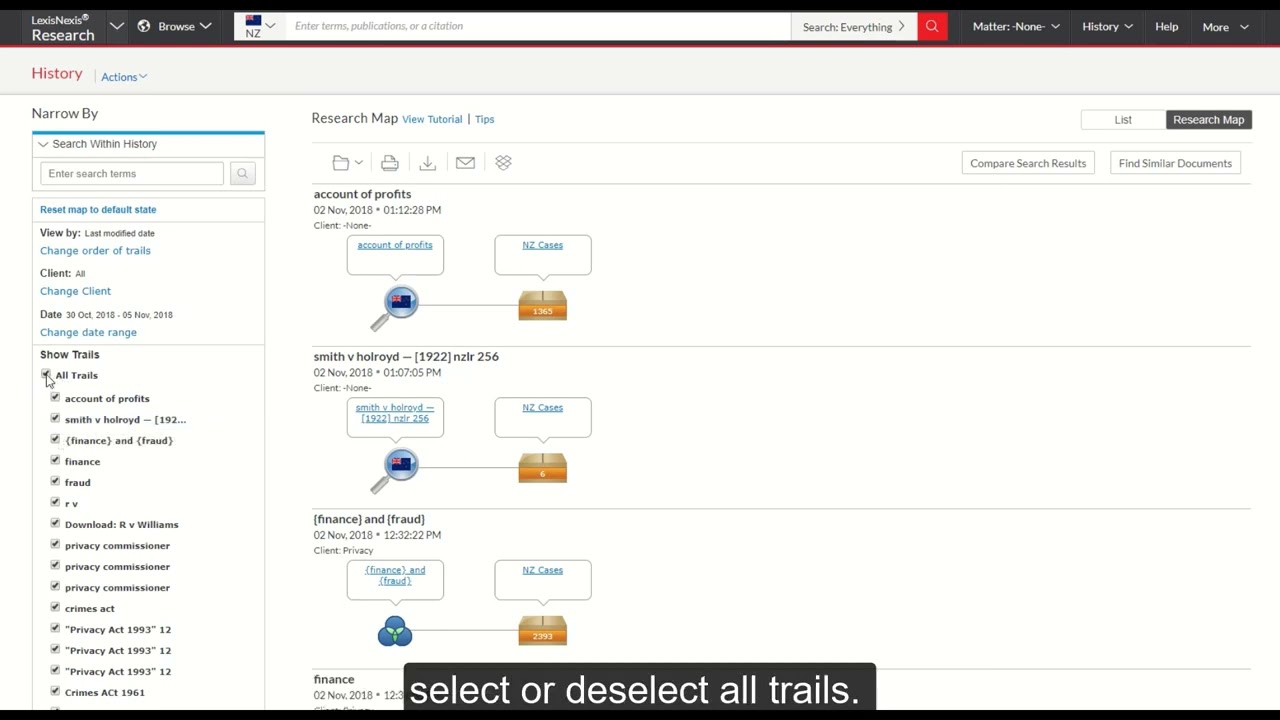Open the View Tutorial link
This screenshot has width=1280, height=720.
432,119
